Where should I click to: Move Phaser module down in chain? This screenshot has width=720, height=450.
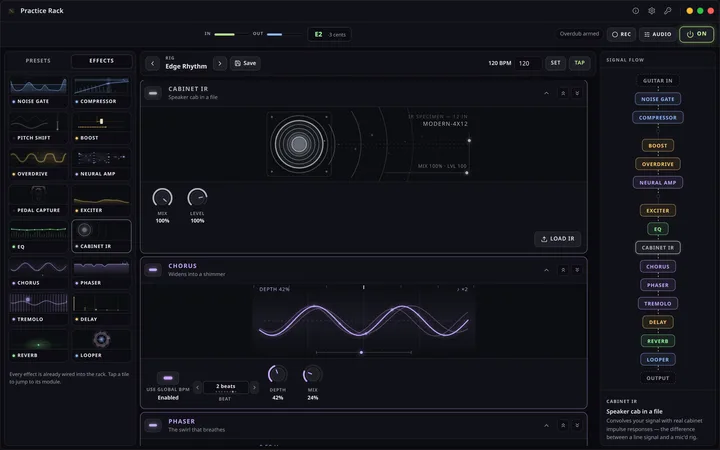(x=577, y=426)
